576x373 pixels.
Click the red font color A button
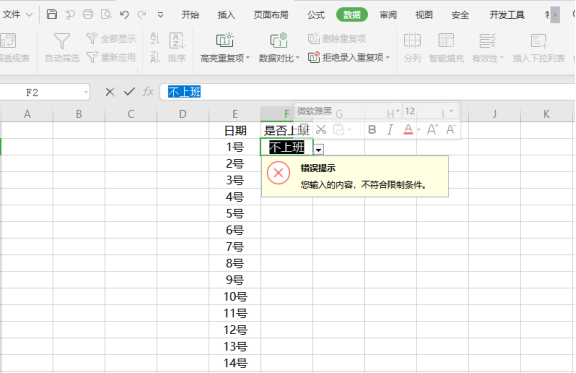click(x=408, y=129)
